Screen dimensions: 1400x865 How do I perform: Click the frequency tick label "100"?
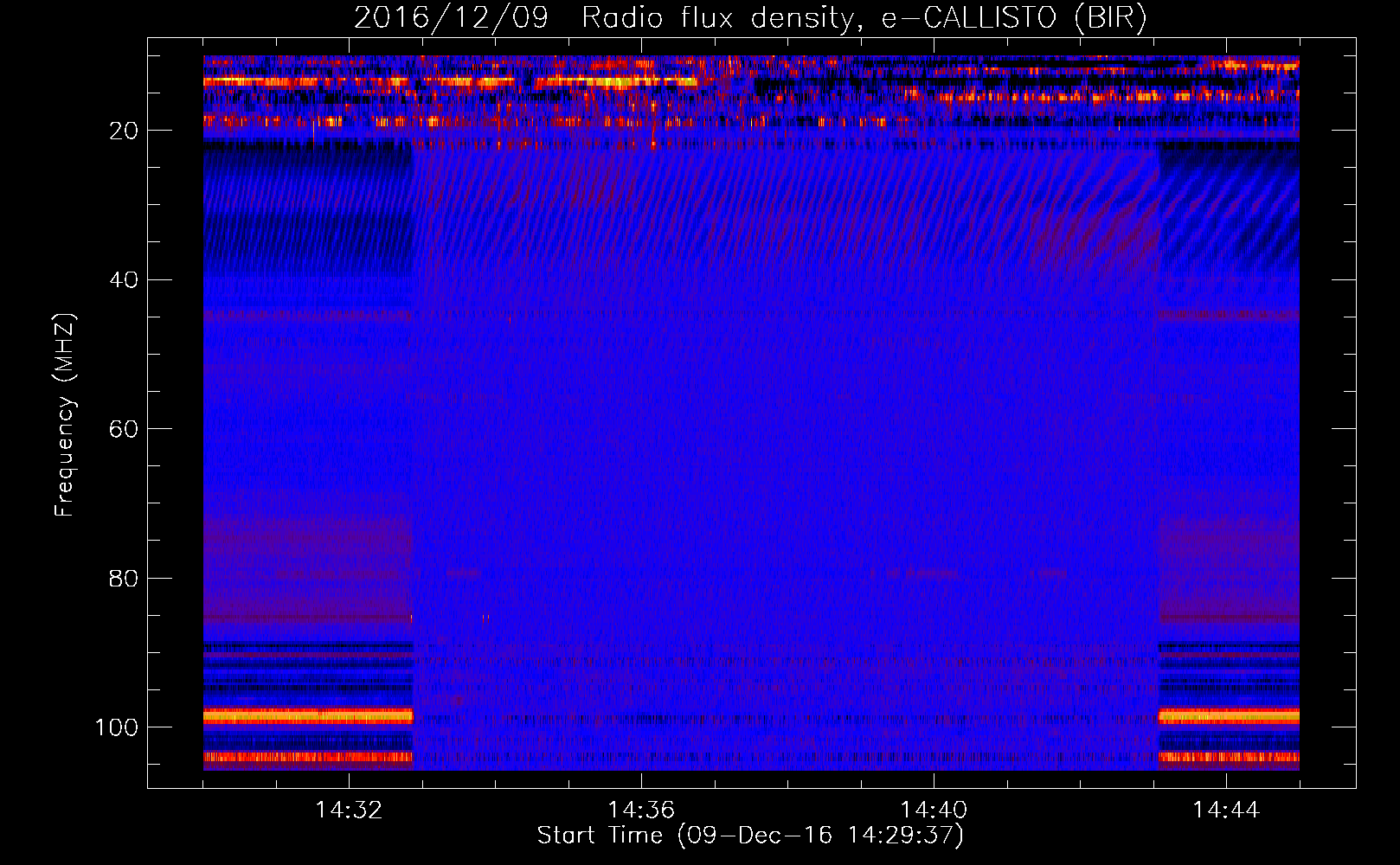[x=117, y=727]
